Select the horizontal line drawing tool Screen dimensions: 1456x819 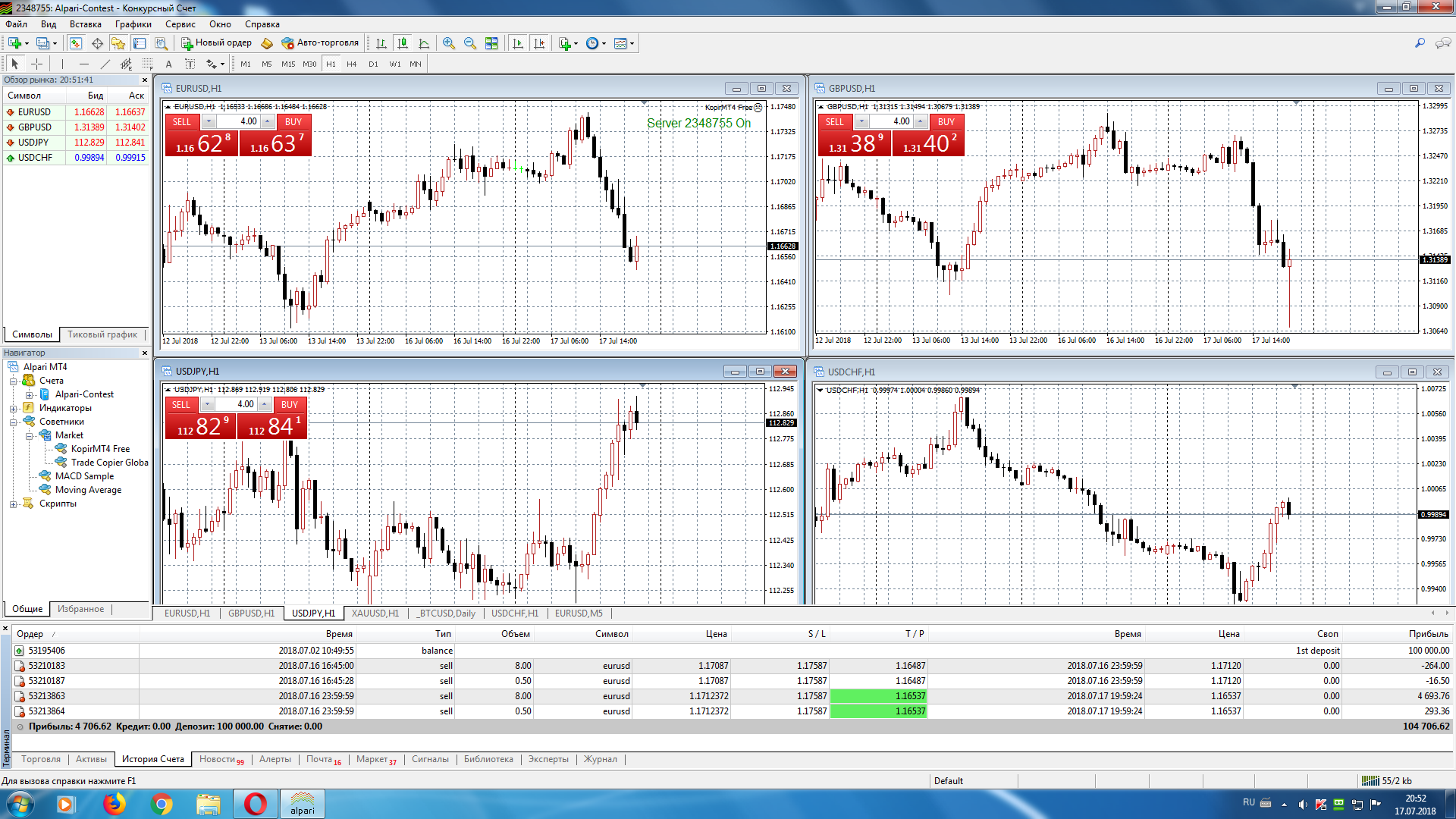pos(84,64)
